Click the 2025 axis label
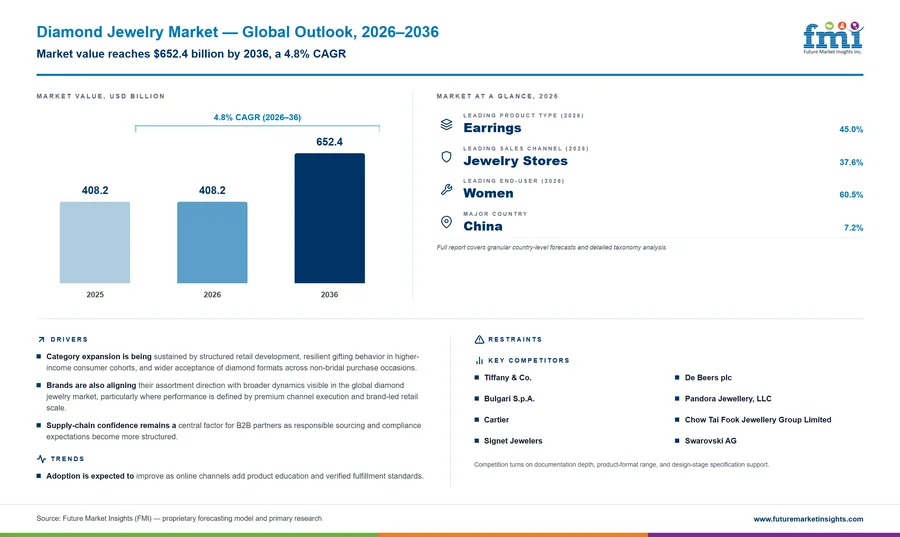The image size is (900, 537). [x=95, y=295]
